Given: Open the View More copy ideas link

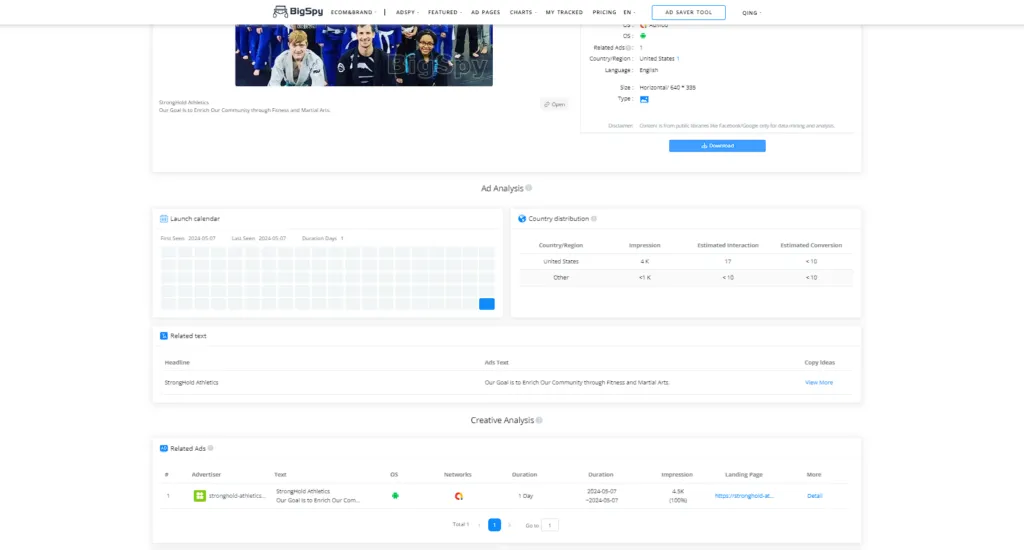Looking at the screenshot, I should pos(818,382).
